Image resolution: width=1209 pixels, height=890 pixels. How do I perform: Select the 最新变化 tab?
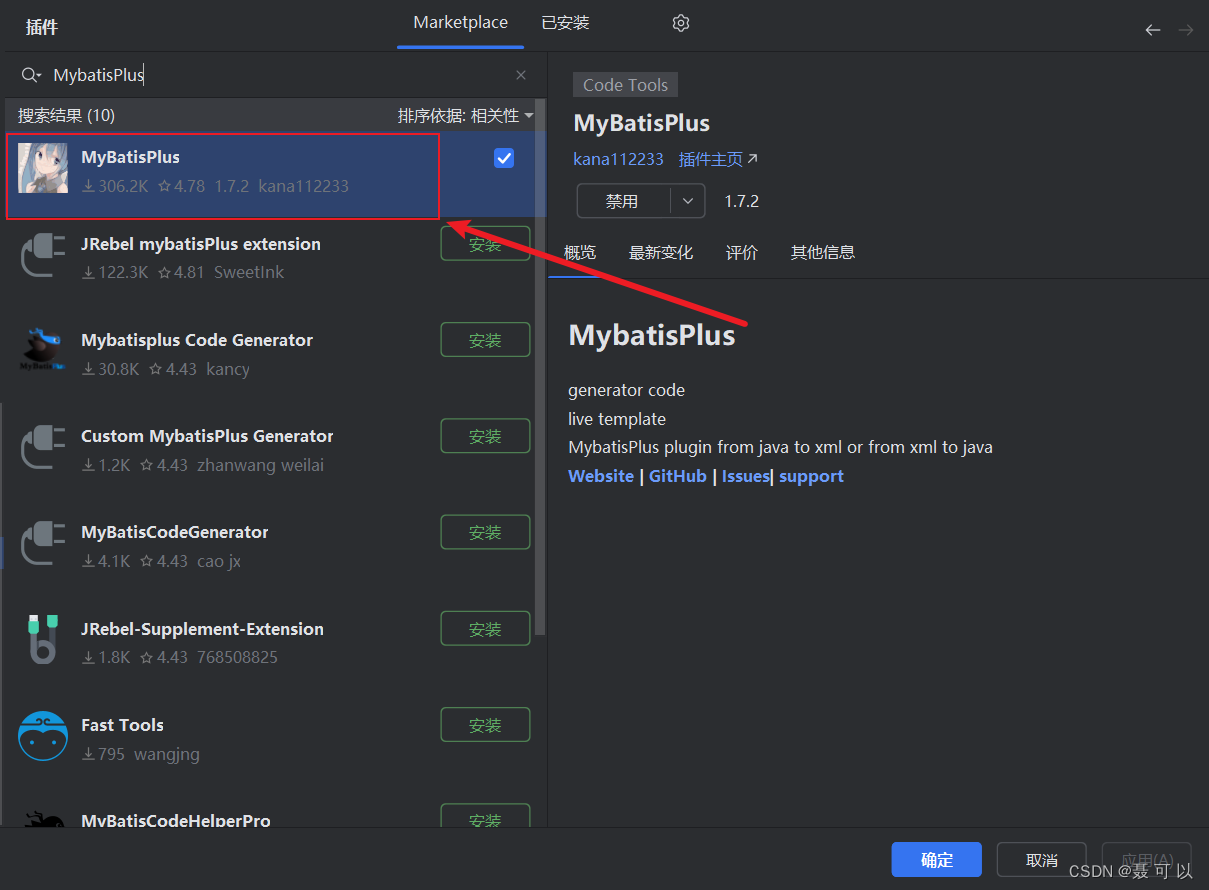tap(661, 253)
